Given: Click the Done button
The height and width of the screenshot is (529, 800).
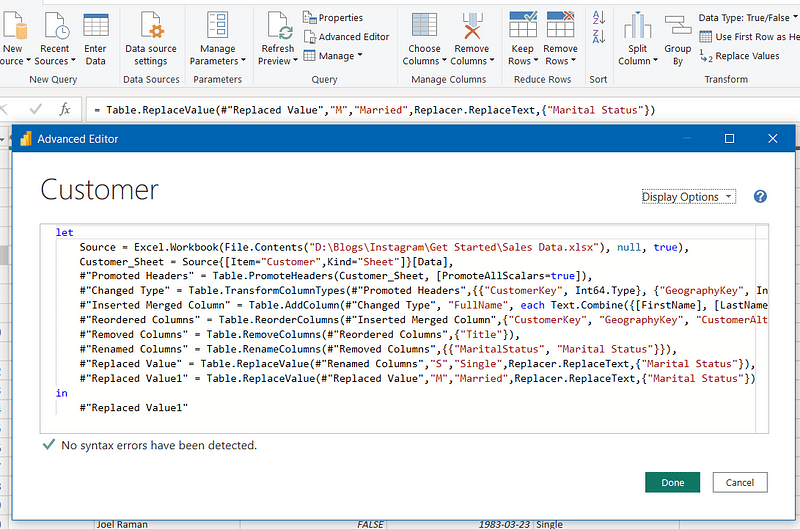Looking at the screenshot, I should [x=673, y=483].
